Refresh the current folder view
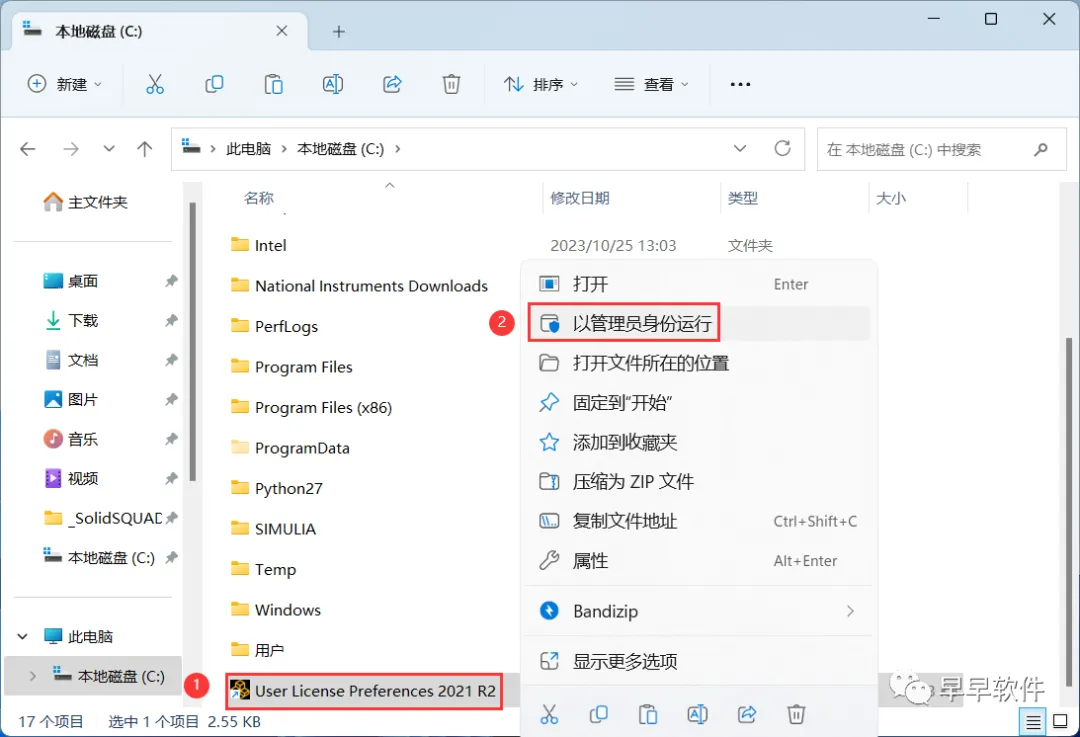The height and width of the screenshot is (737, 1080). tap(782, 148)
